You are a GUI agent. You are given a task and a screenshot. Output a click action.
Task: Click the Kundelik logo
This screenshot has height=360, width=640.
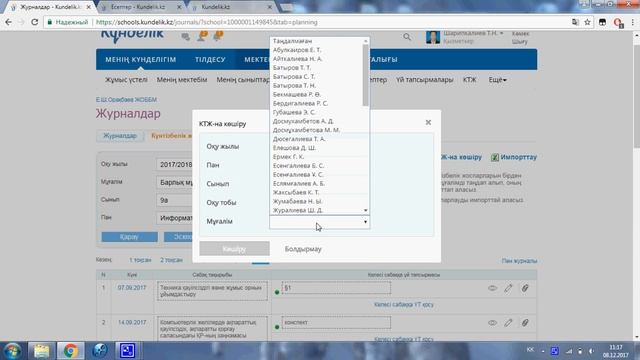click(x=132, y=36)
